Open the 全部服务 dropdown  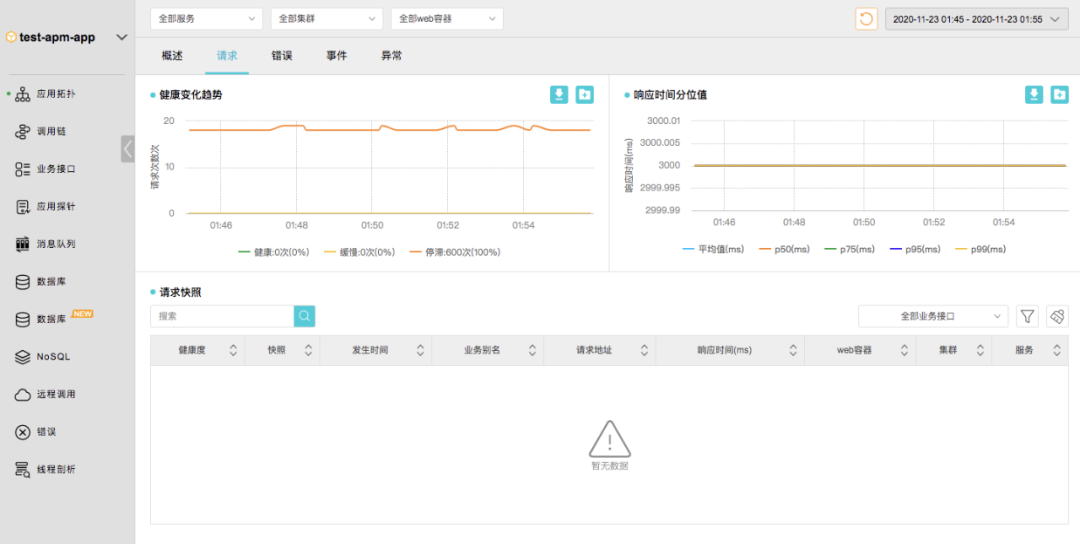(207, 19)
